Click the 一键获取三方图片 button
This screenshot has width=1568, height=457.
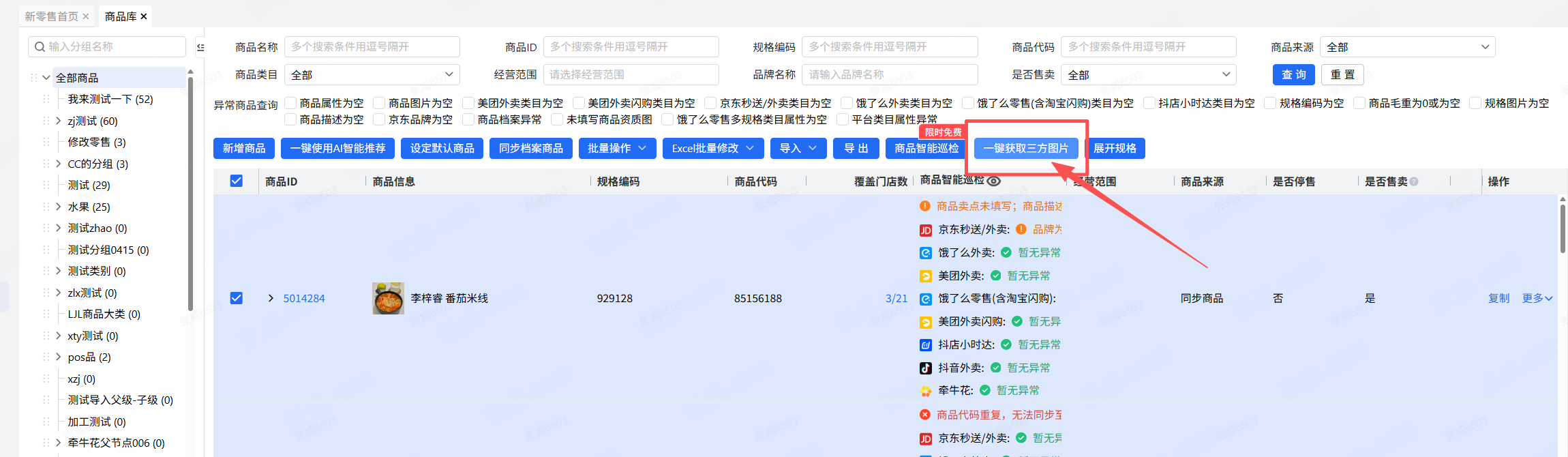1026,148
